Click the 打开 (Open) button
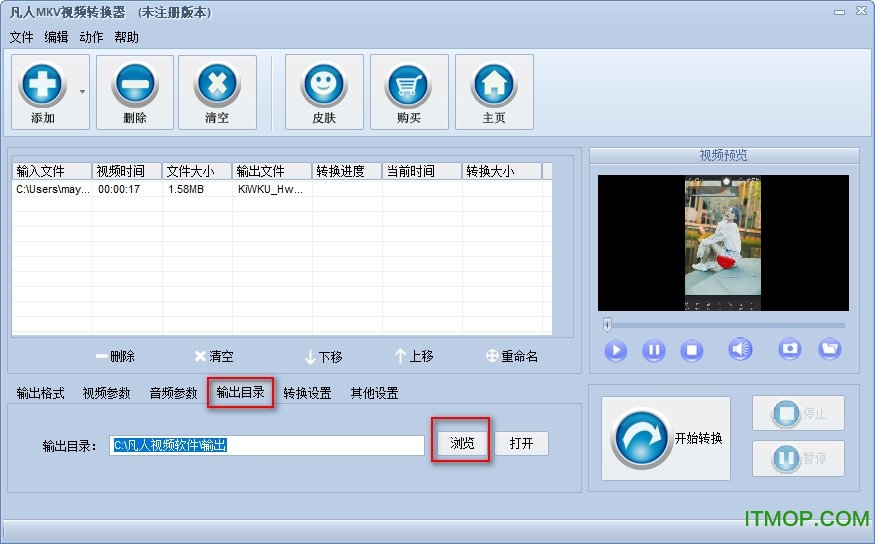 (521, 444)
